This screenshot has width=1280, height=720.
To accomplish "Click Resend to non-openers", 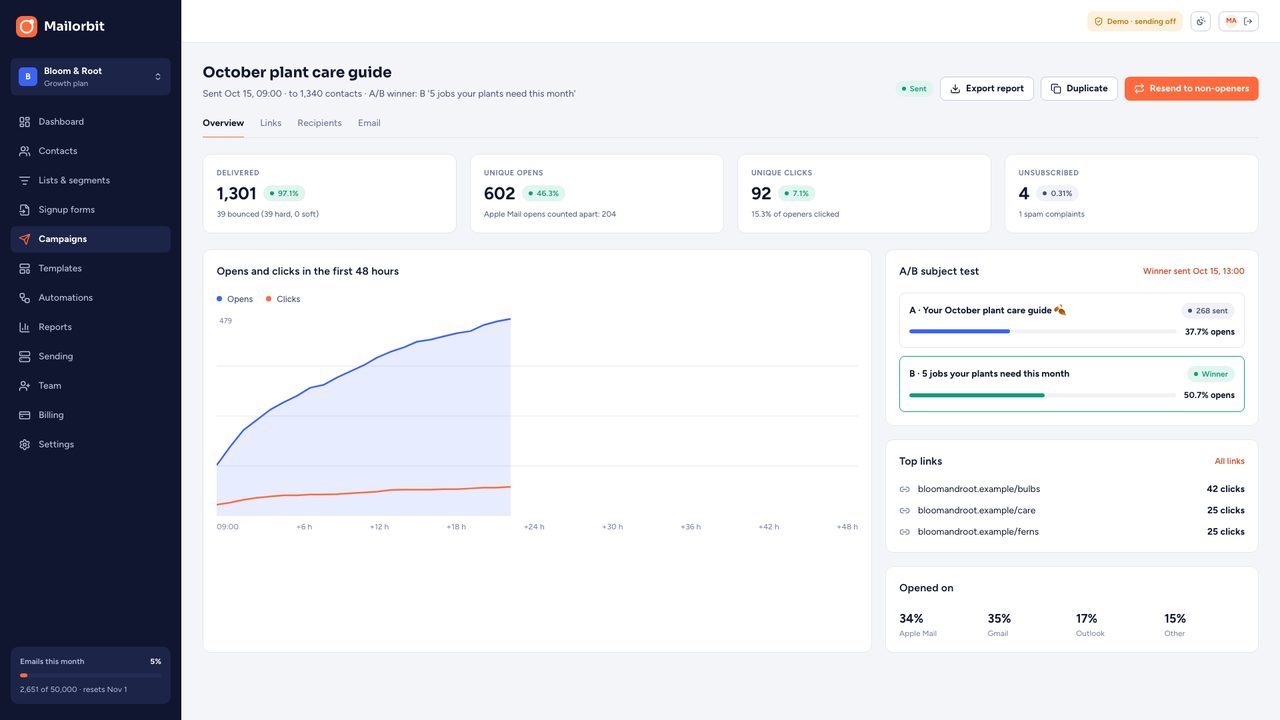I will [1191, 89].
